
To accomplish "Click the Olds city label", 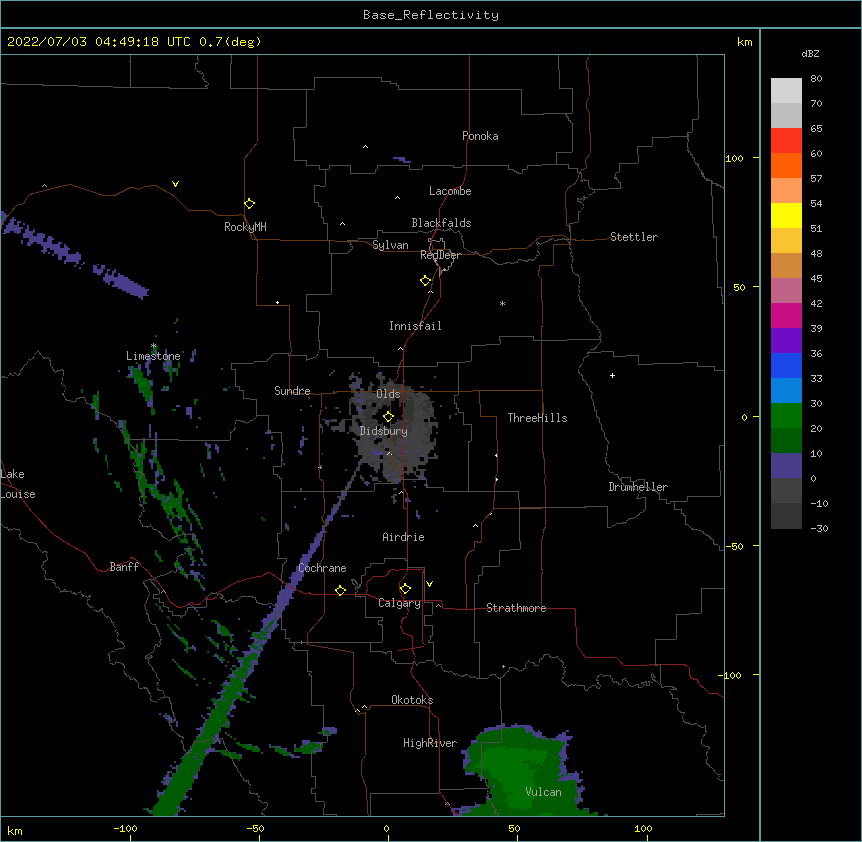I will pyautogui.click(x=388, y=394).
